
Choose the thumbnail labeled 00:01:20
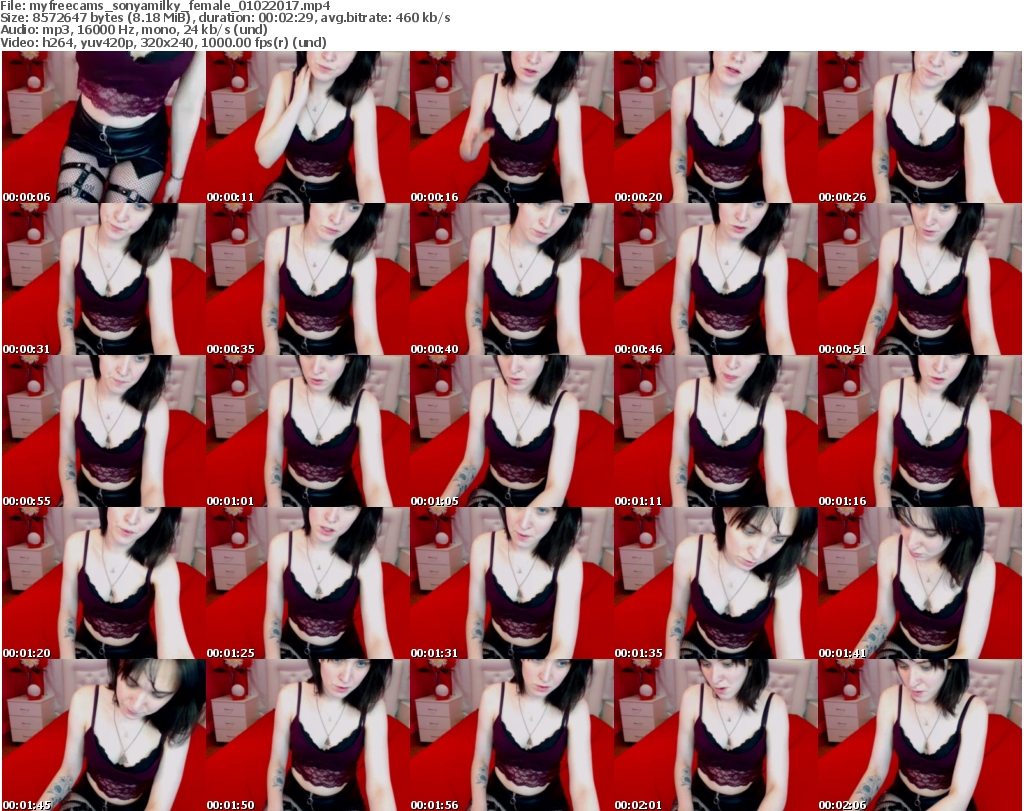tap(103, 584)
